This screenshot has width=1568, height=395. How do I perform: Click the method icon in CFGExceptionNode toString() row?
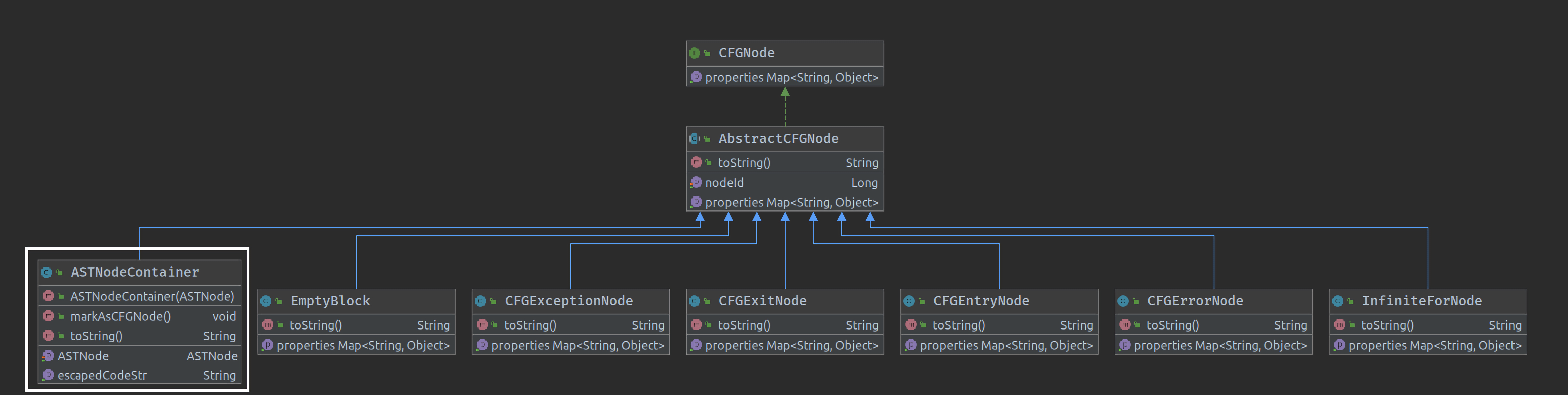coord(482,325)
